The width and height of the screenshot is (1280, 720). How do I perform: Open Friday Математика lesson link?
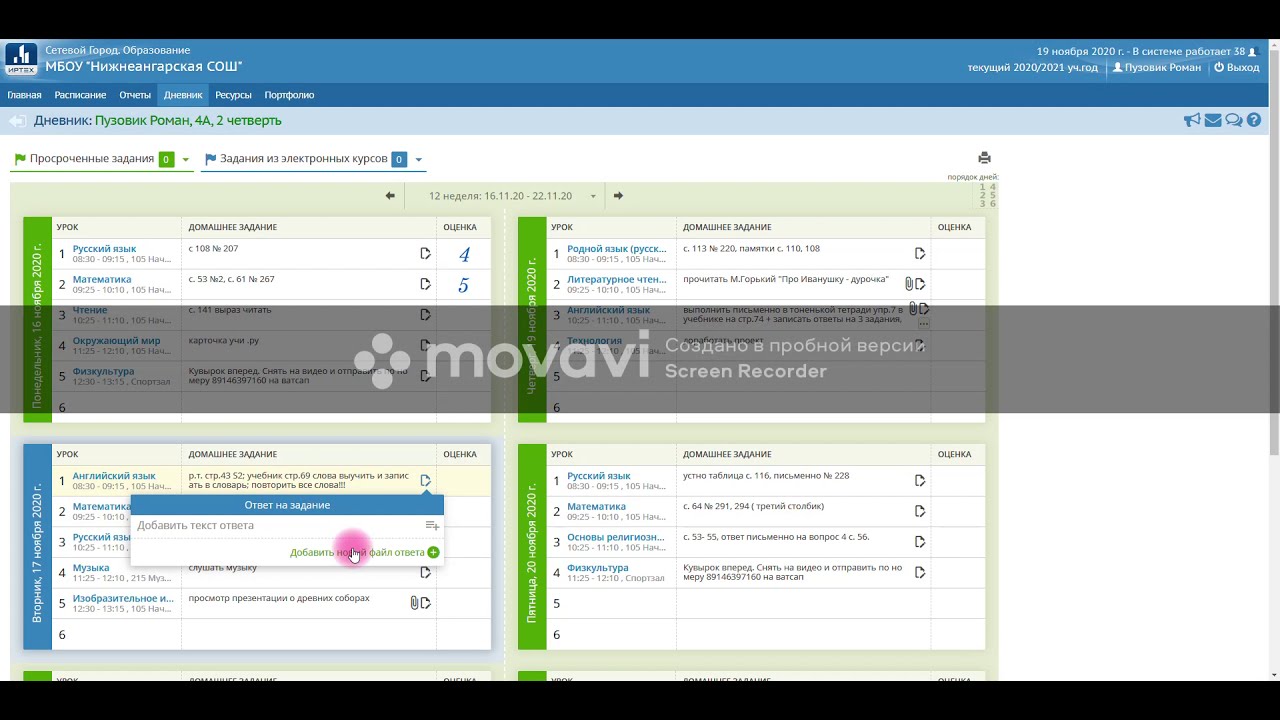pos(596,507)
